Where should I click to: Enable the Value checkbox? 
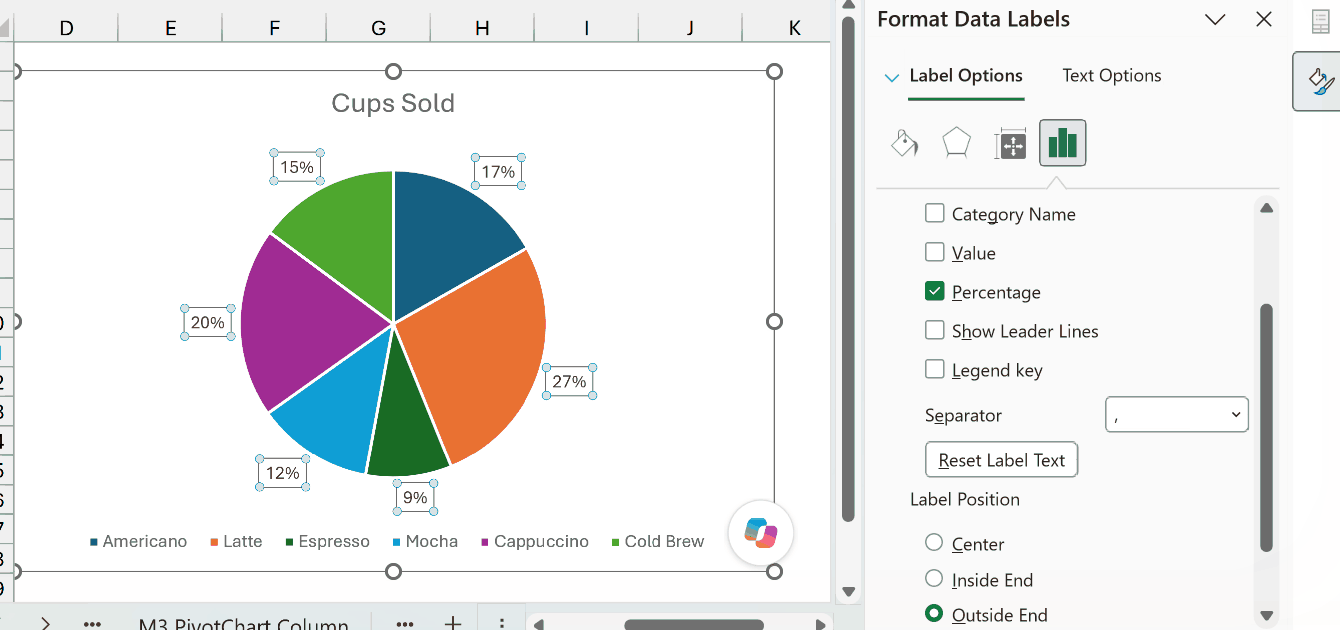pyautogui.click(x=935, y=252)
